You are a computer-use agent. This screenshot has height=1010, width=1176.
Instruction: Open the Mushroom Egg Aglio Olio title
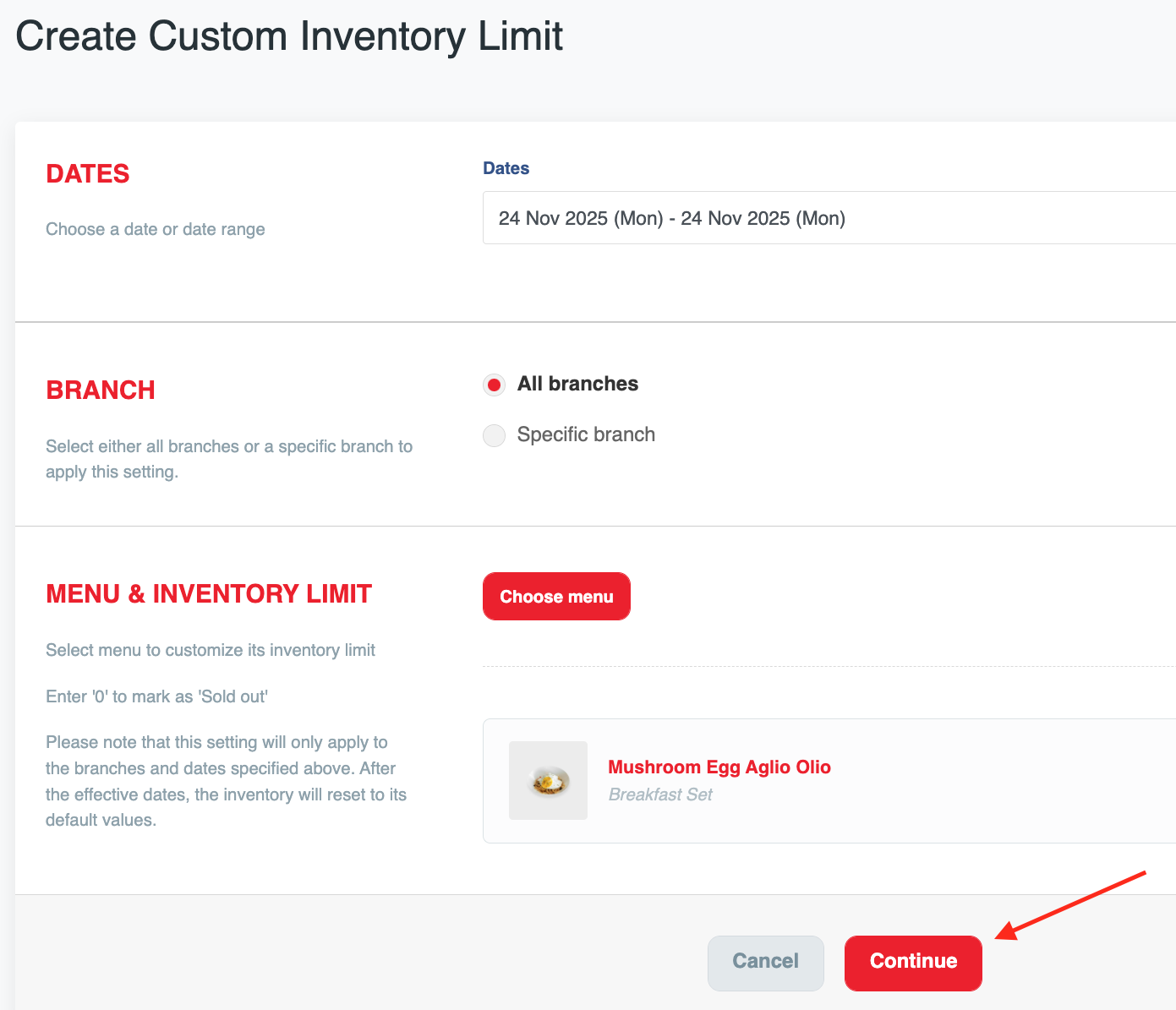coord(719,767)
